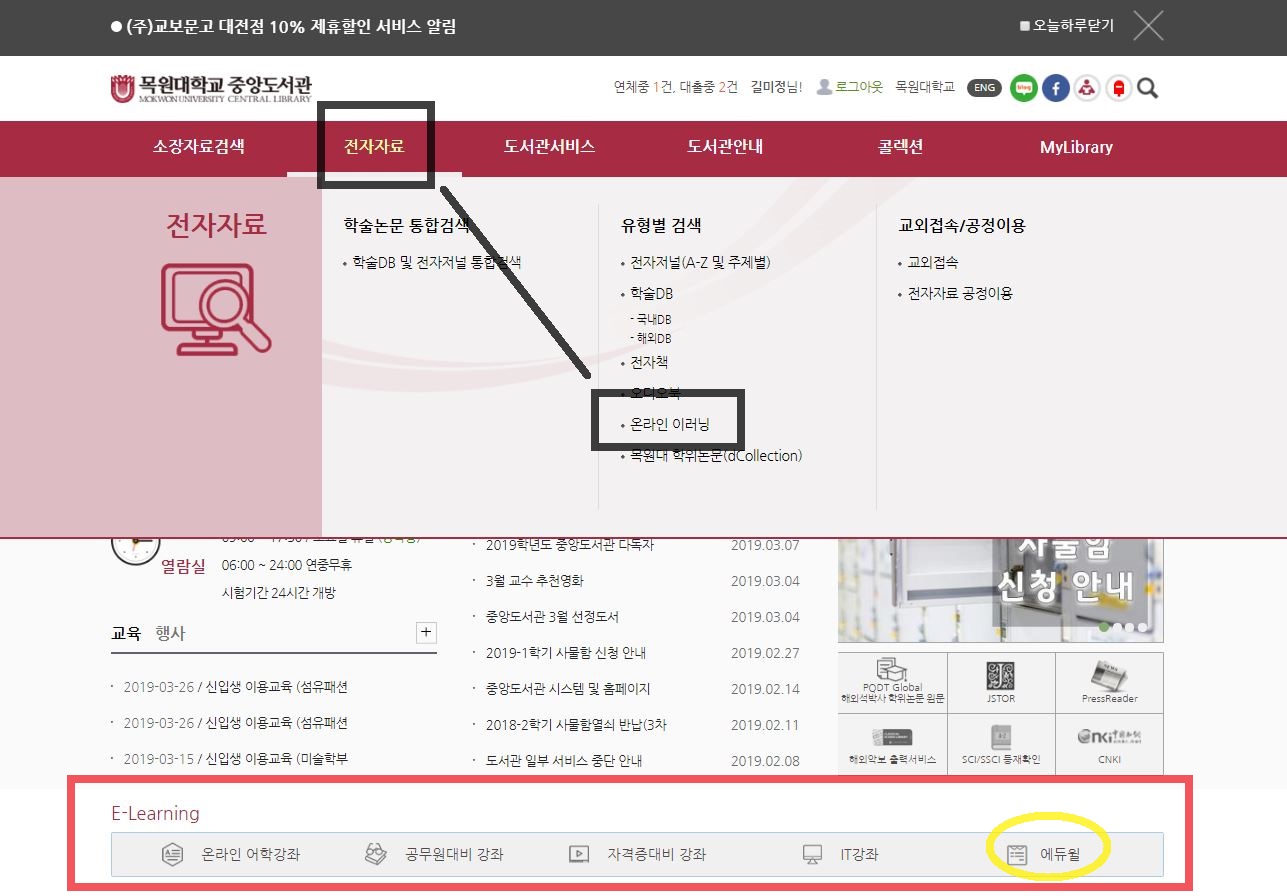Check the '오늘하루닫기' checkbox
Screen dimensions: 1287x896
click(x=1025, y=26)
